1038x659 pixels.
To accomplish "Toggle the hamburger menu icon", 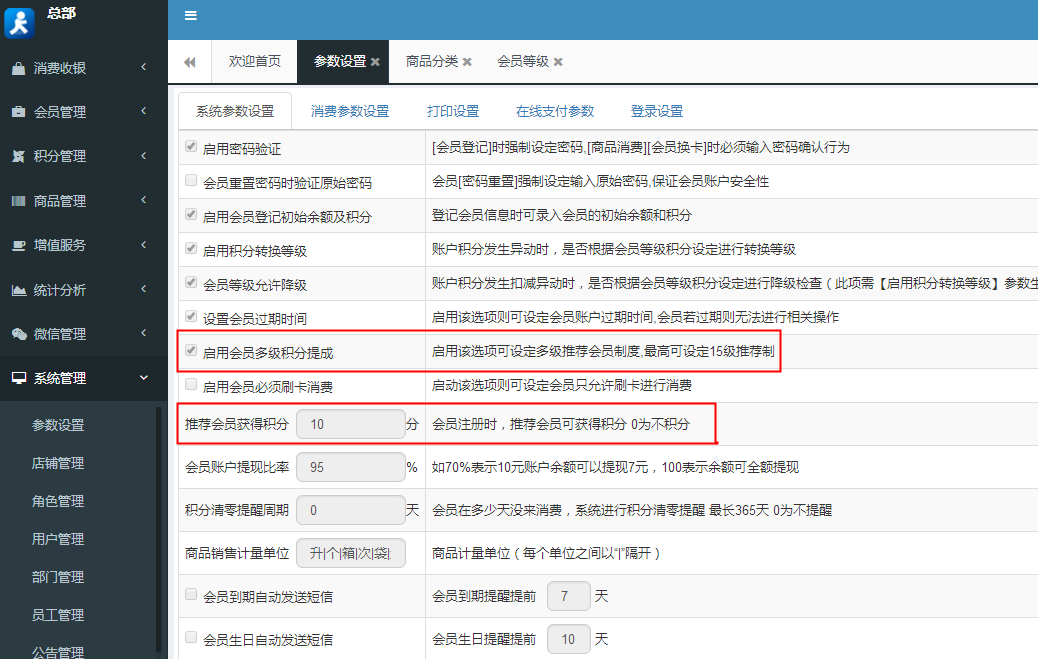I will (190, 15).
